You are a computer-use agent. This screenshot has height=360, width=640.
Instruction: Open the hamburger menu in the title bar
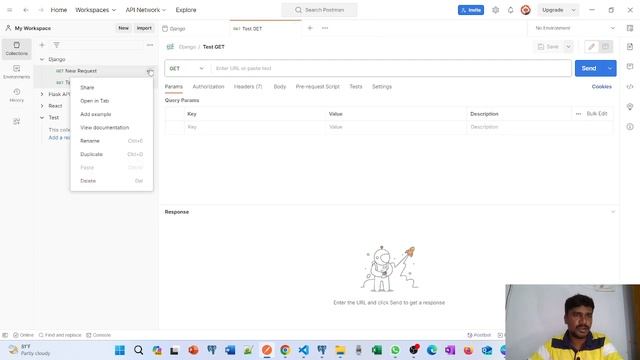[10, 10]
